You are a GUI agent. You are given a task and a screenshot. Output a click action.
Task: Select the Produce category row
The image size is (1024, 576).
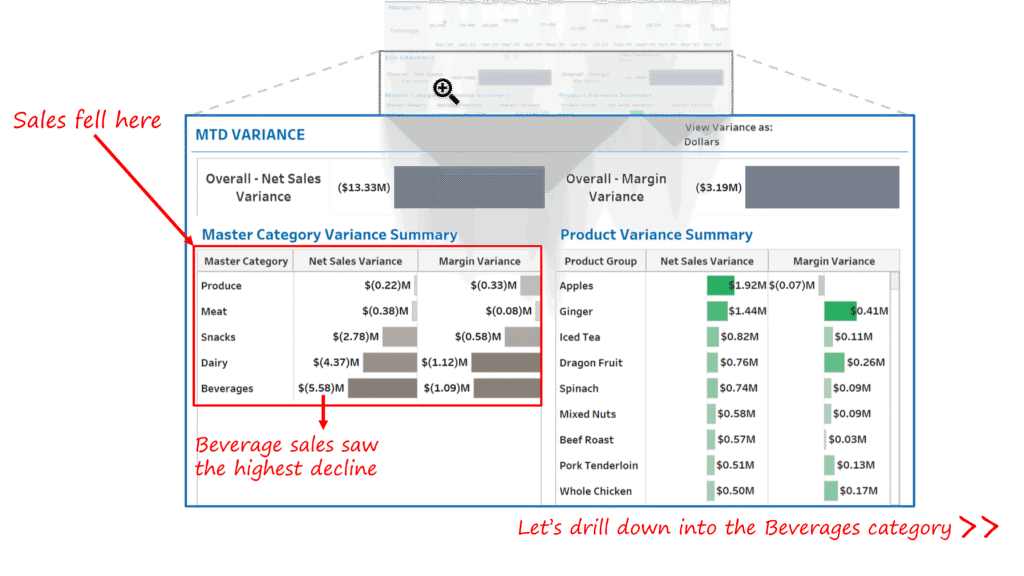pos(369,285)
